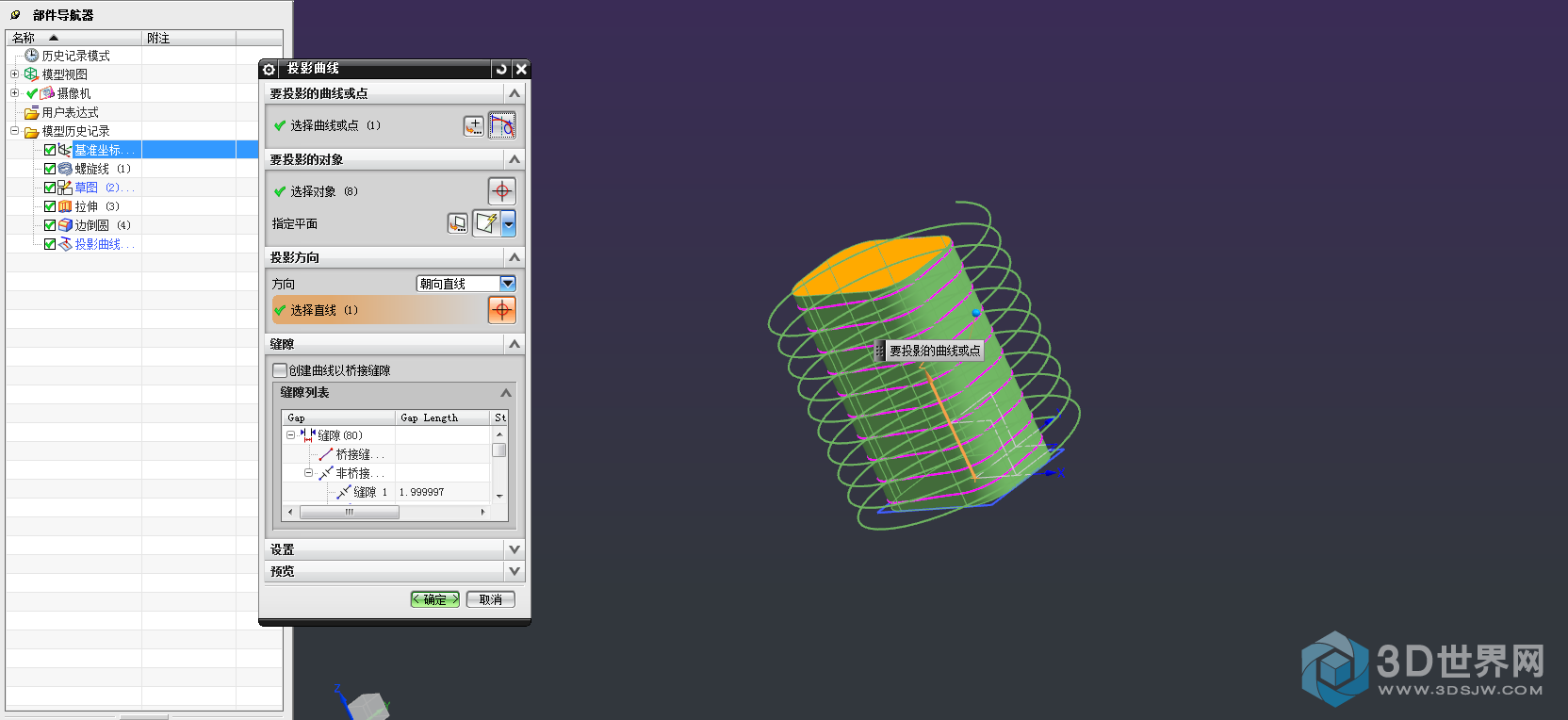Viewport: 1568px width, 720px height.
Task: Click the Gap column header in list
Action: pyautogui.click(x=338, y=417)
